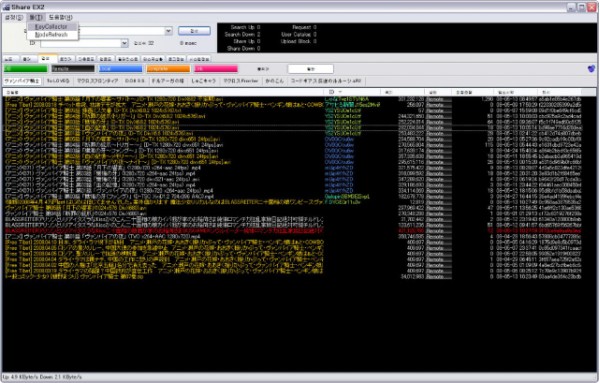This screenshot has width=600, height=383.
Task: Click the pink filter swatch
Action: [x=216, y=69]
